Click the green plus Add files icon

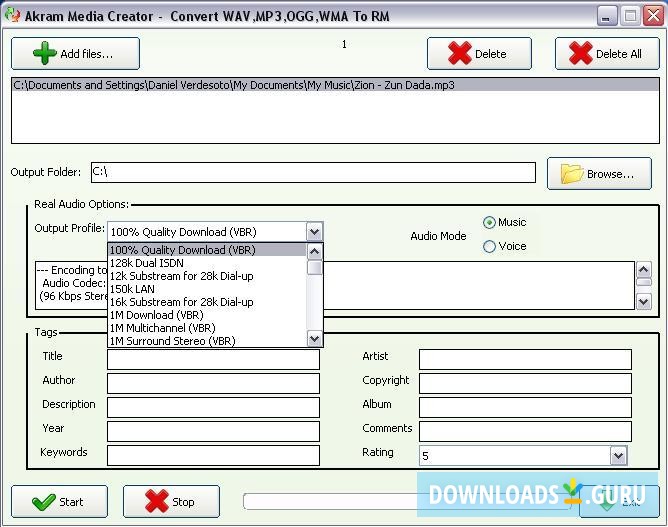(x=43, y=54)
